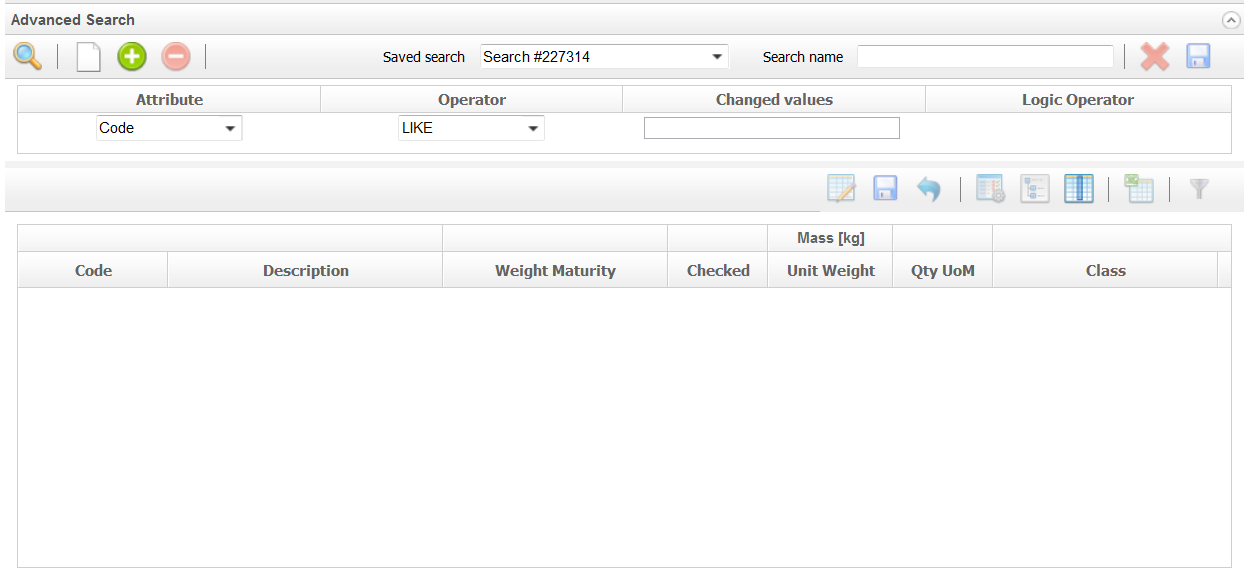Delete saved search with red X
Viewport: 1247px width, 568px height.
pyautogui.click(x=1155, y=57)
